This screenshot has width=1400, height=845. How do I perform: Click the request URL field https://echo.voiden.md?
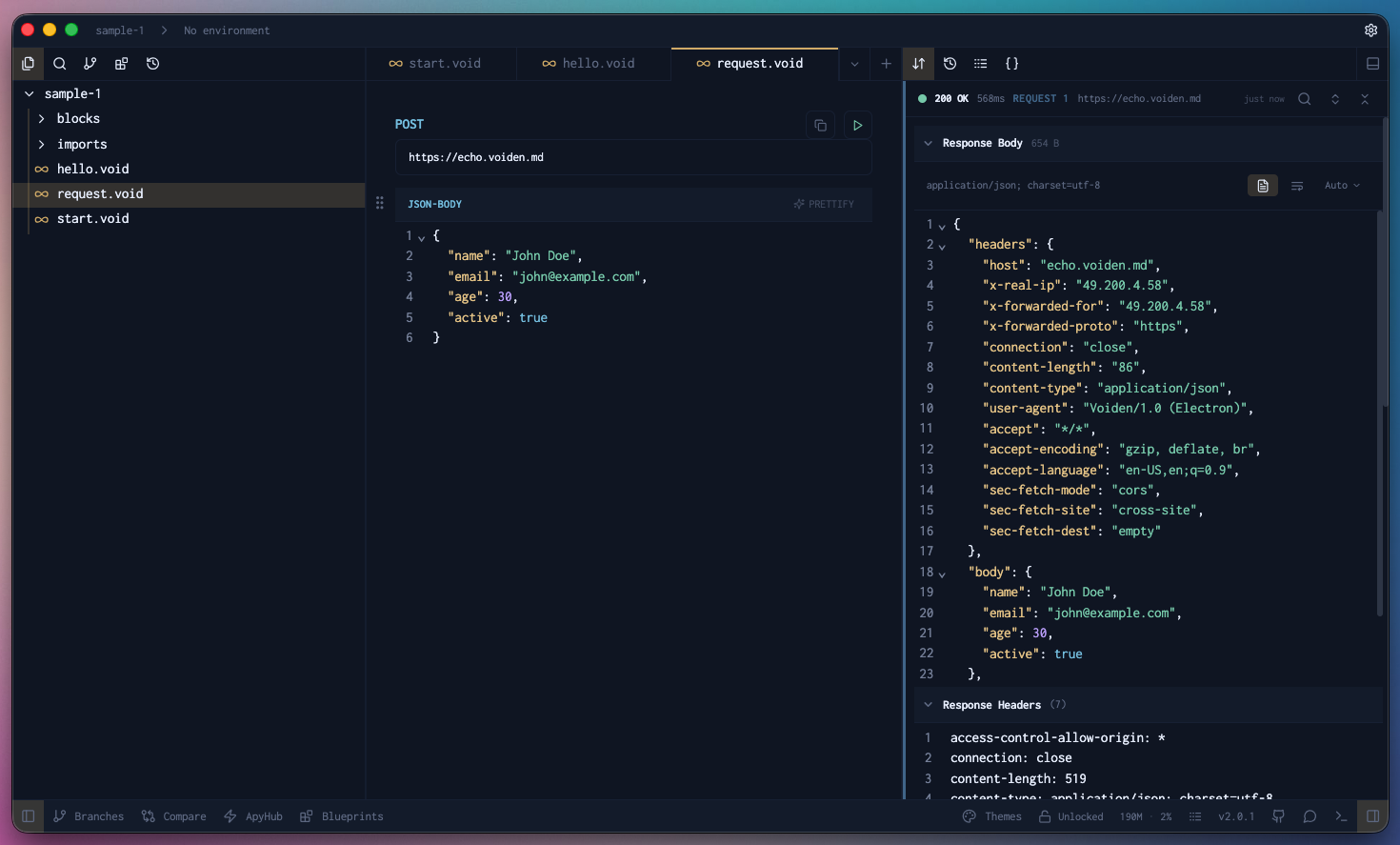pos(632,157)
